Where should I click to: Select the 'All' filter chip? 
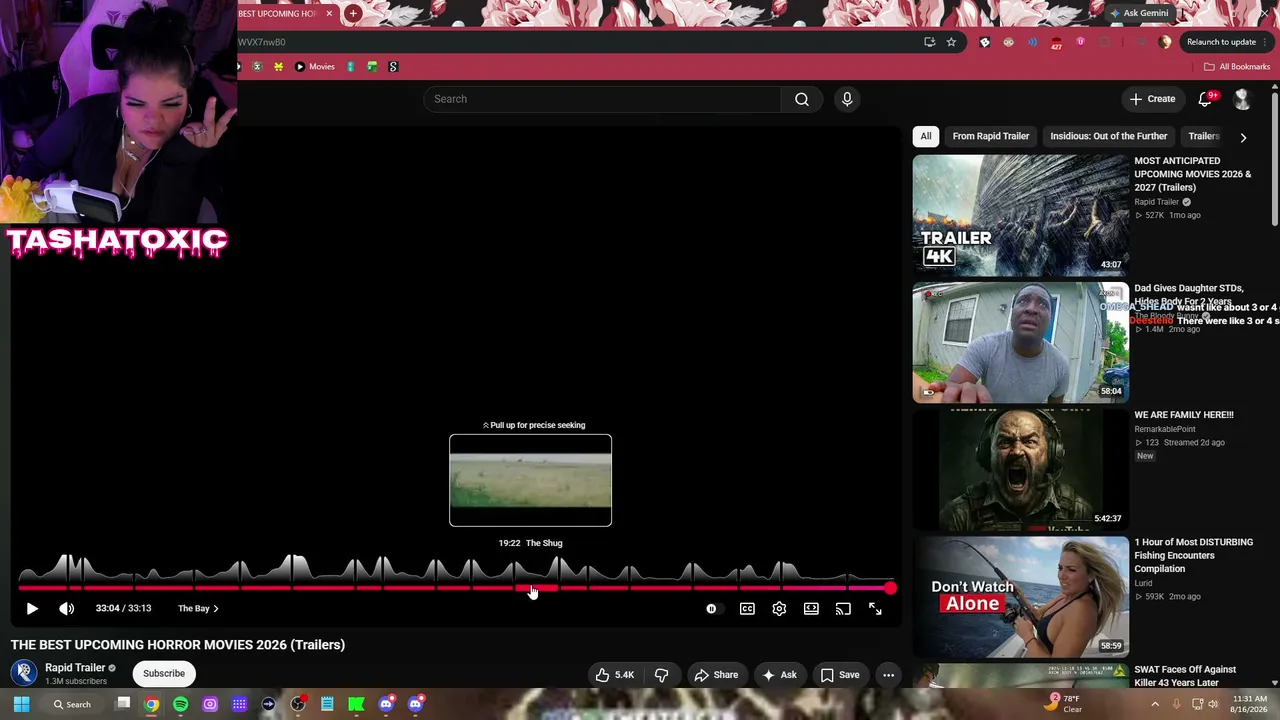coord(926,136)
